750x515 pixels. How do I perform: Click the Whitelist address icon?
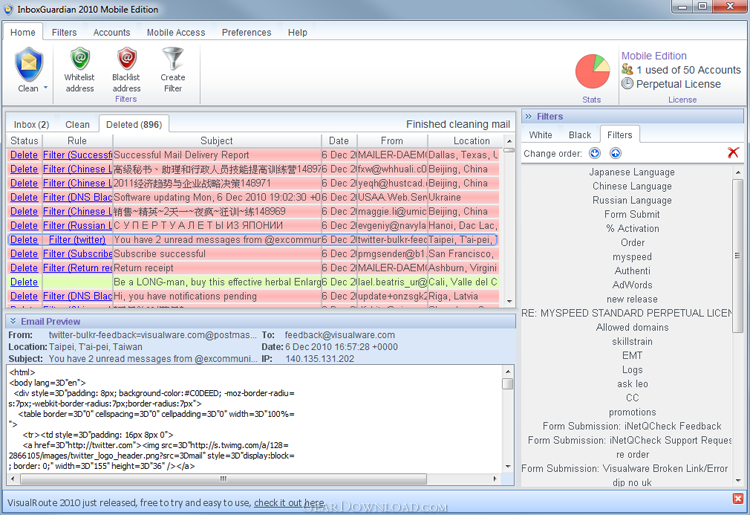point(80,59)
